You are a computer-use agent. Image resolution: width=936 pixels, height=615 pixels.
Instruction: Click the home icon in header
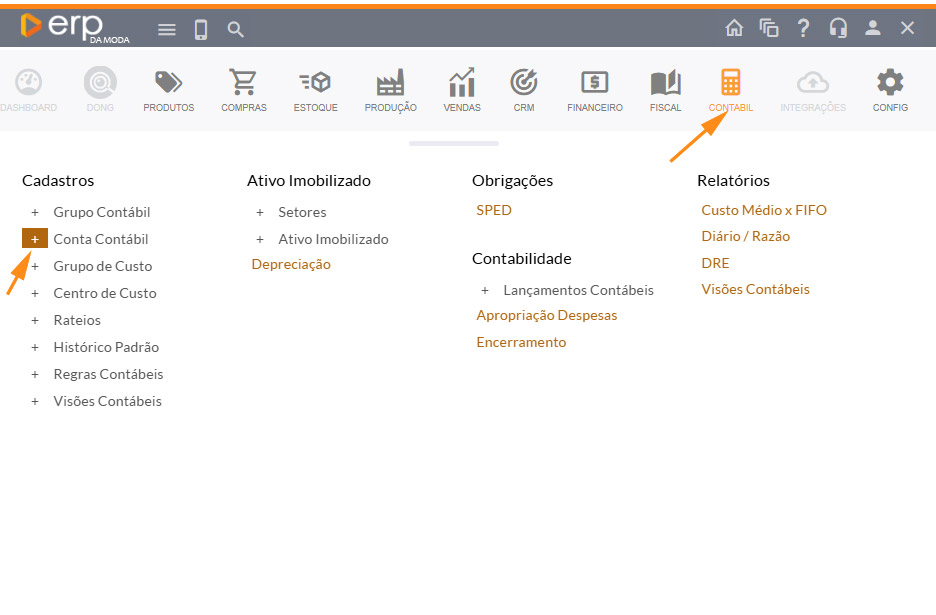pos(734,28)
